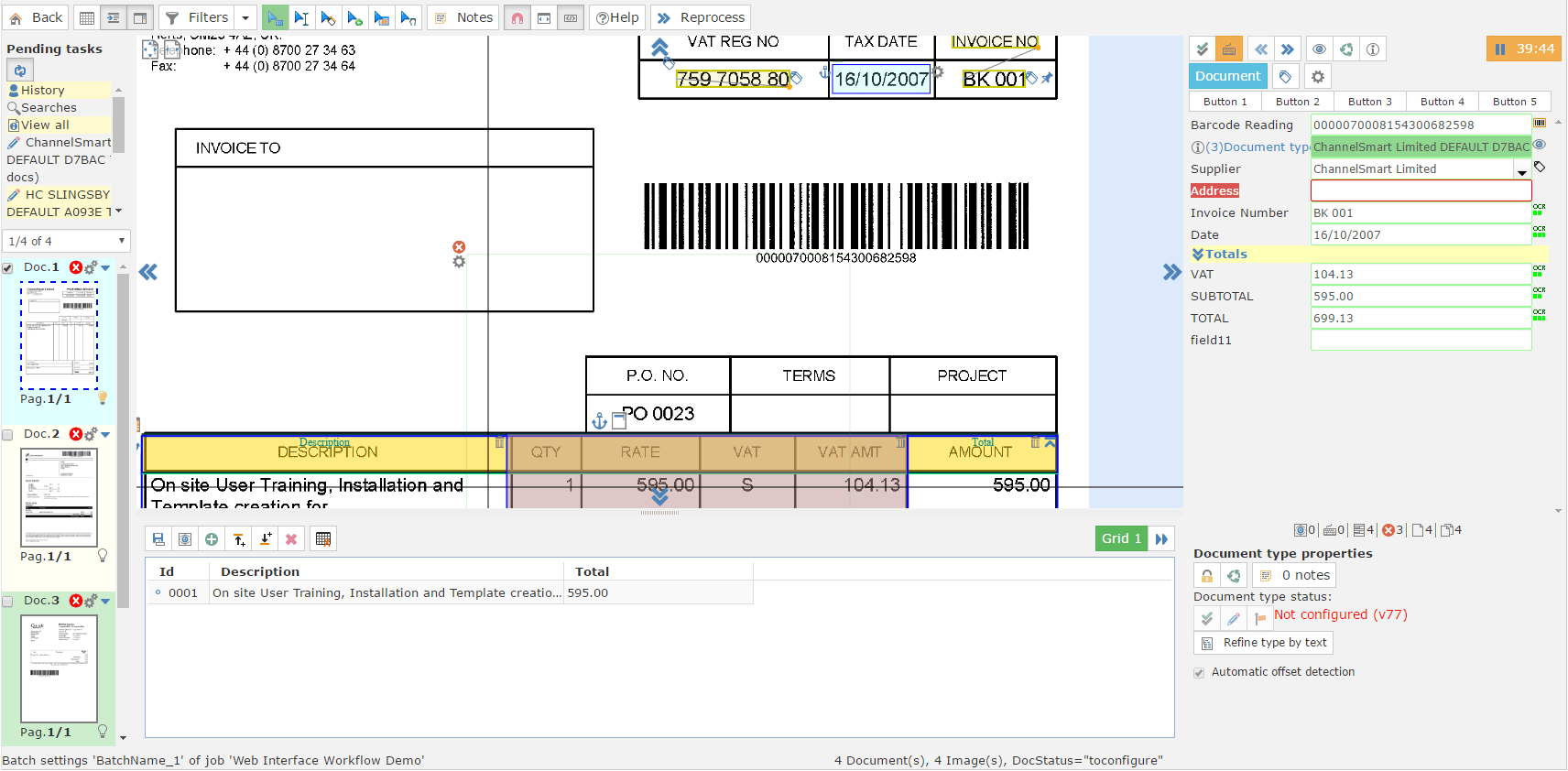Switch to the Document tab
This screenshot has width=1568, height=771.
coord(1228,76)
